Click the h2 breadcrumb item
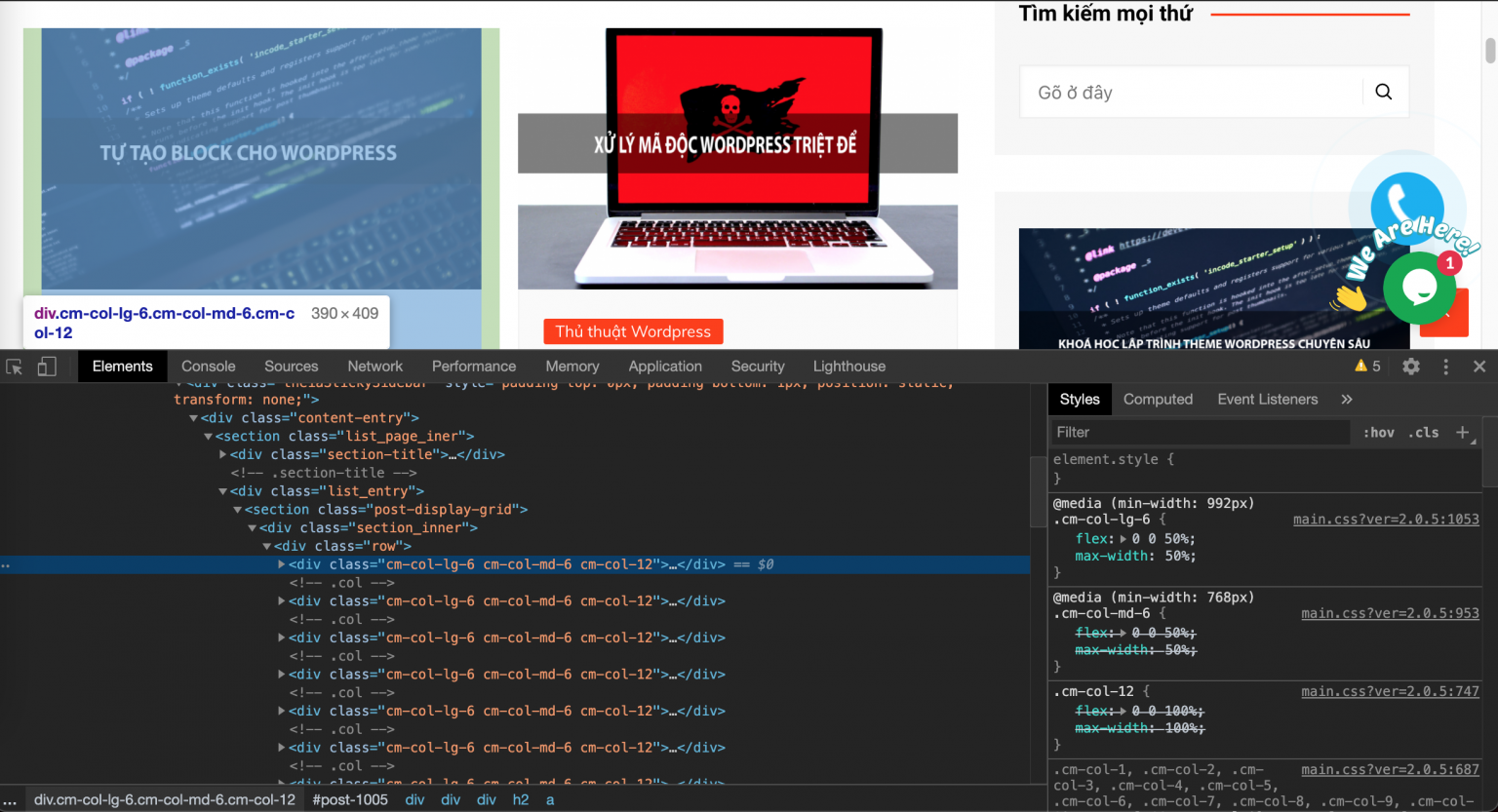 tap(521, 800)
